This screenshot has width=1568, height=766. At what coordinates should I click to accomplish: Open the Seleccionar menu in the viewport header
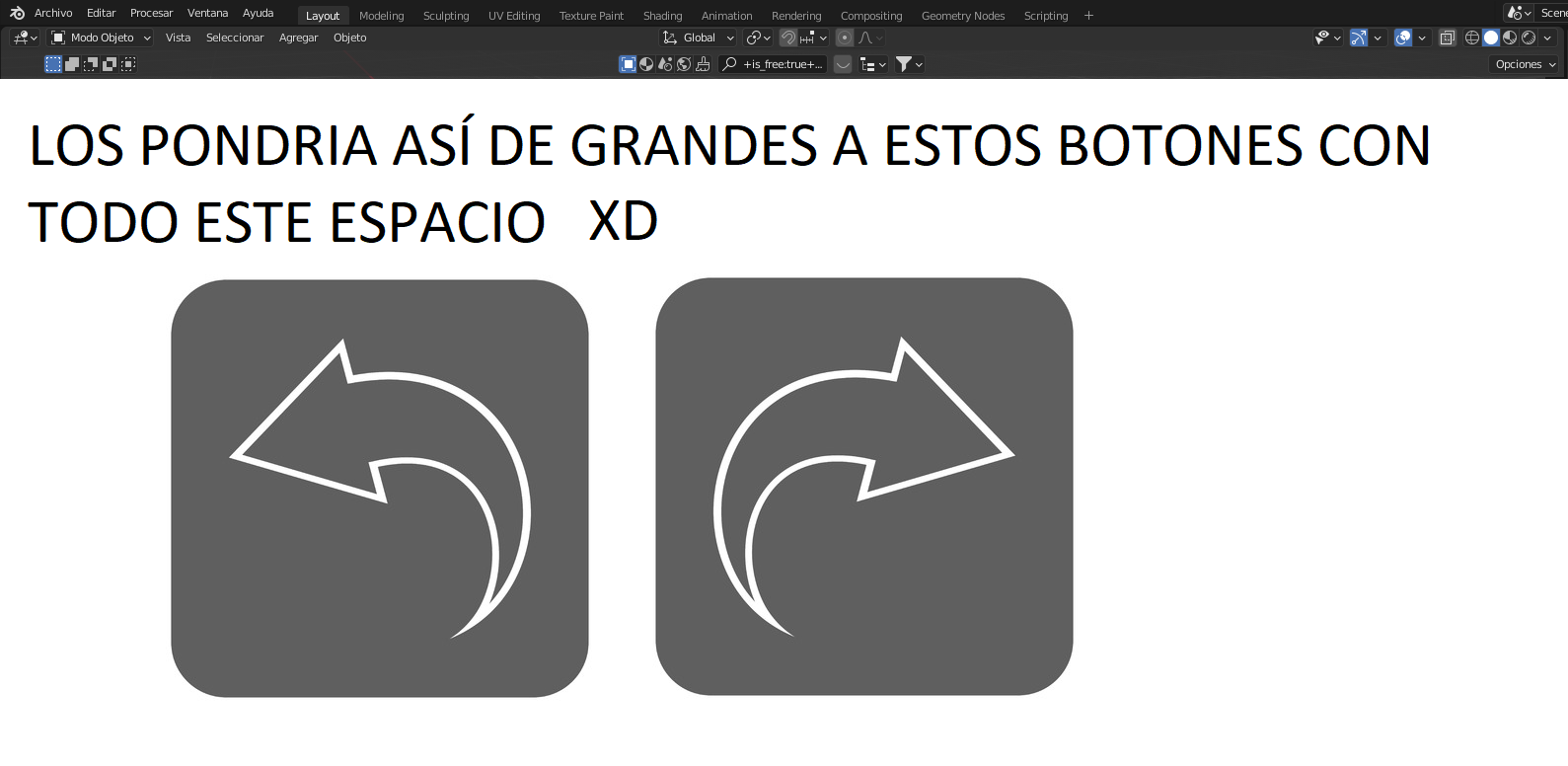[x=235, y=38]
